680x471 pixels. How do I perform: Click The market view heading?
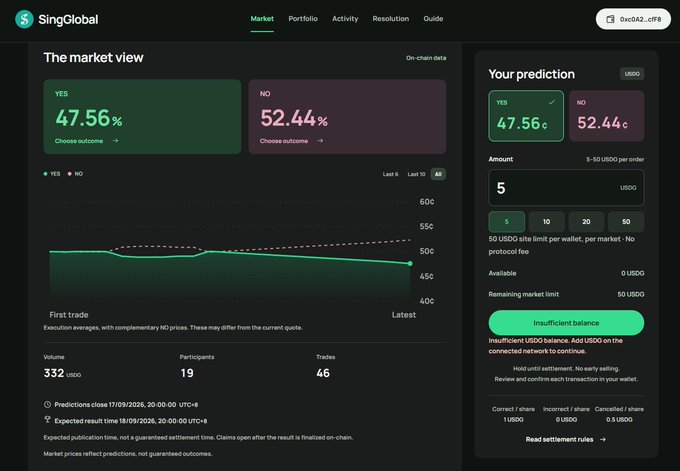(93, 57)
